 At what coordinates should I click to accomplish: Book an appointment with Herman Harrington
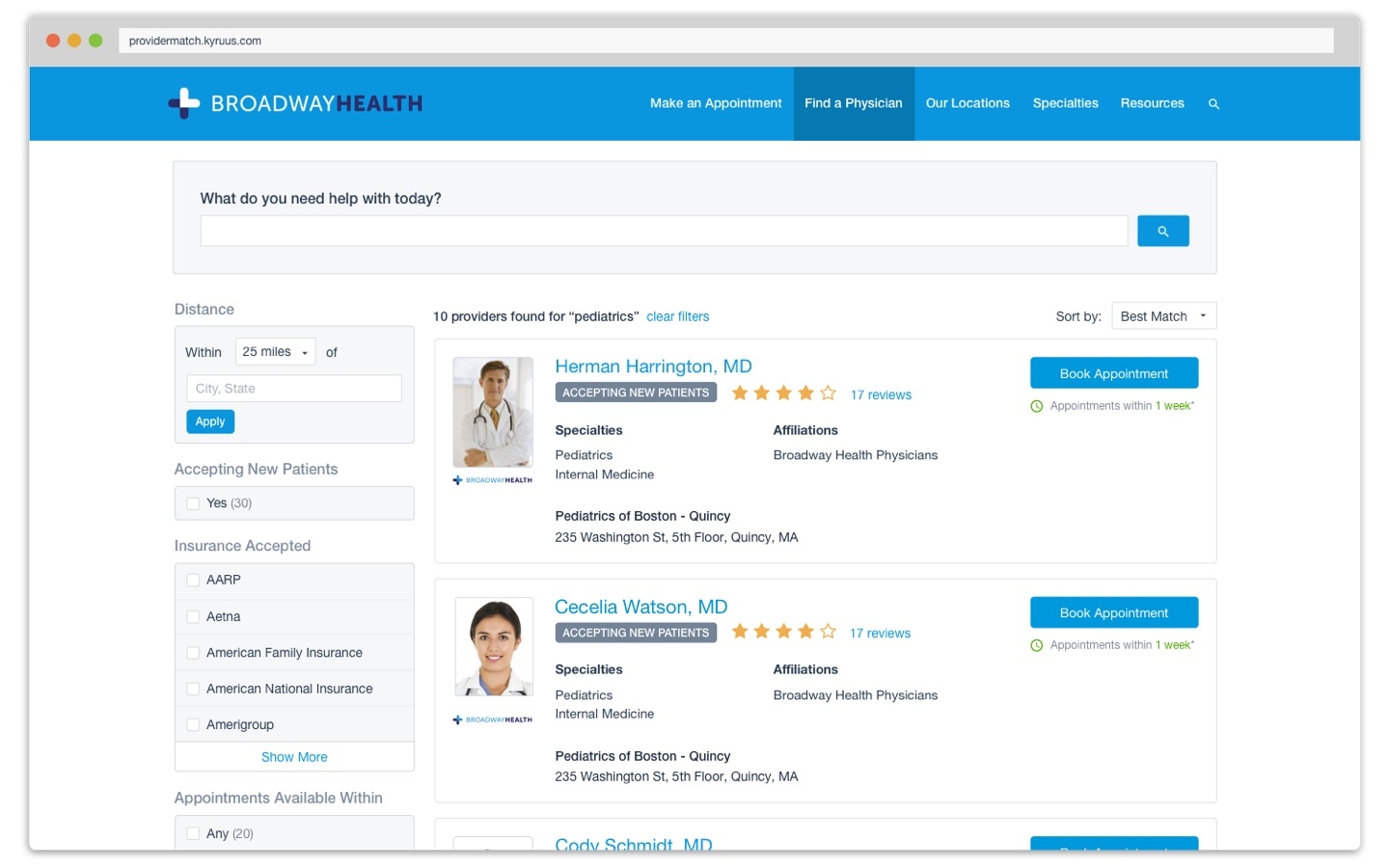coord(1113,372)
